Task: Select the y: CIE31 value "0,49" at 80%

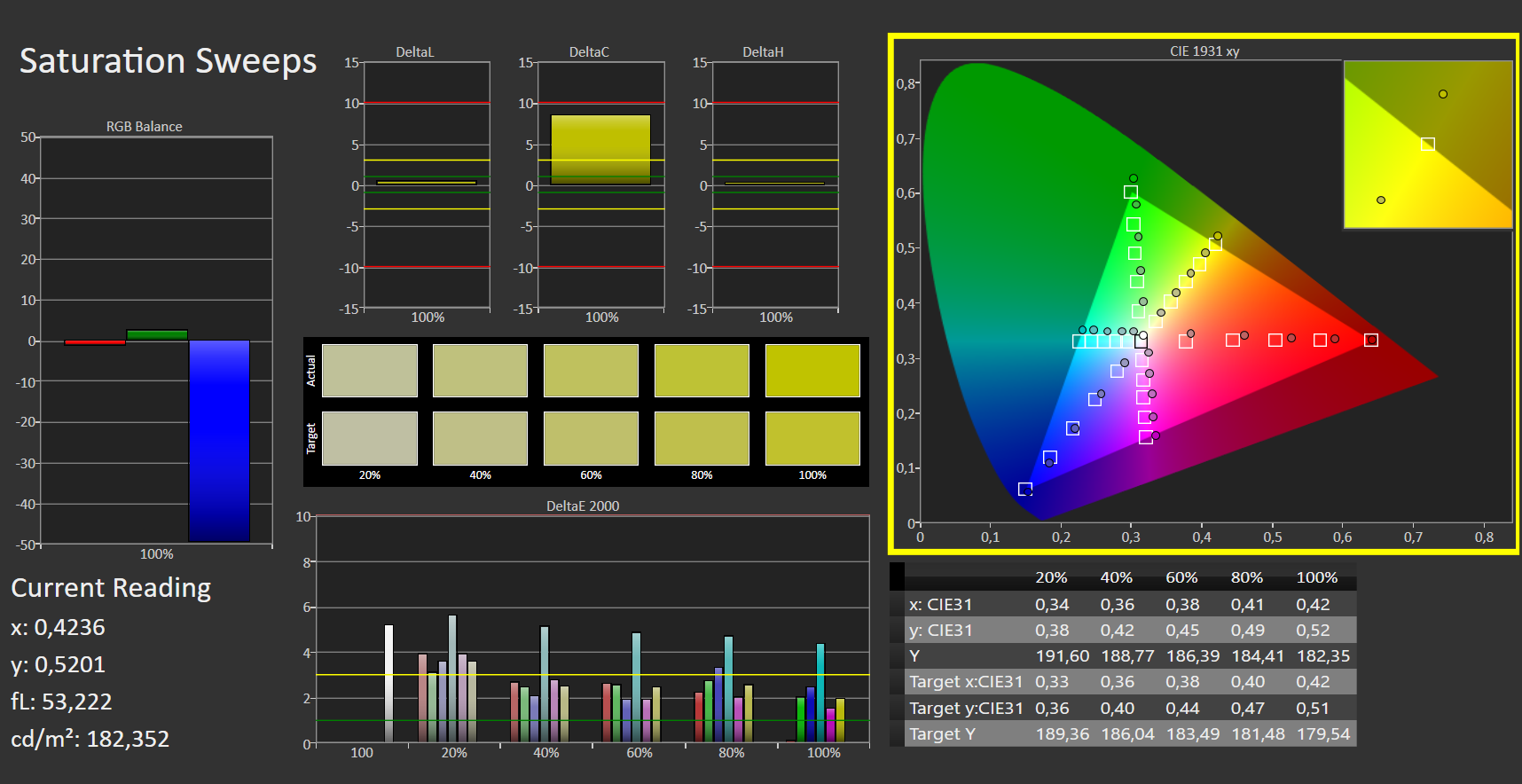Action: tap(1247, 631)
